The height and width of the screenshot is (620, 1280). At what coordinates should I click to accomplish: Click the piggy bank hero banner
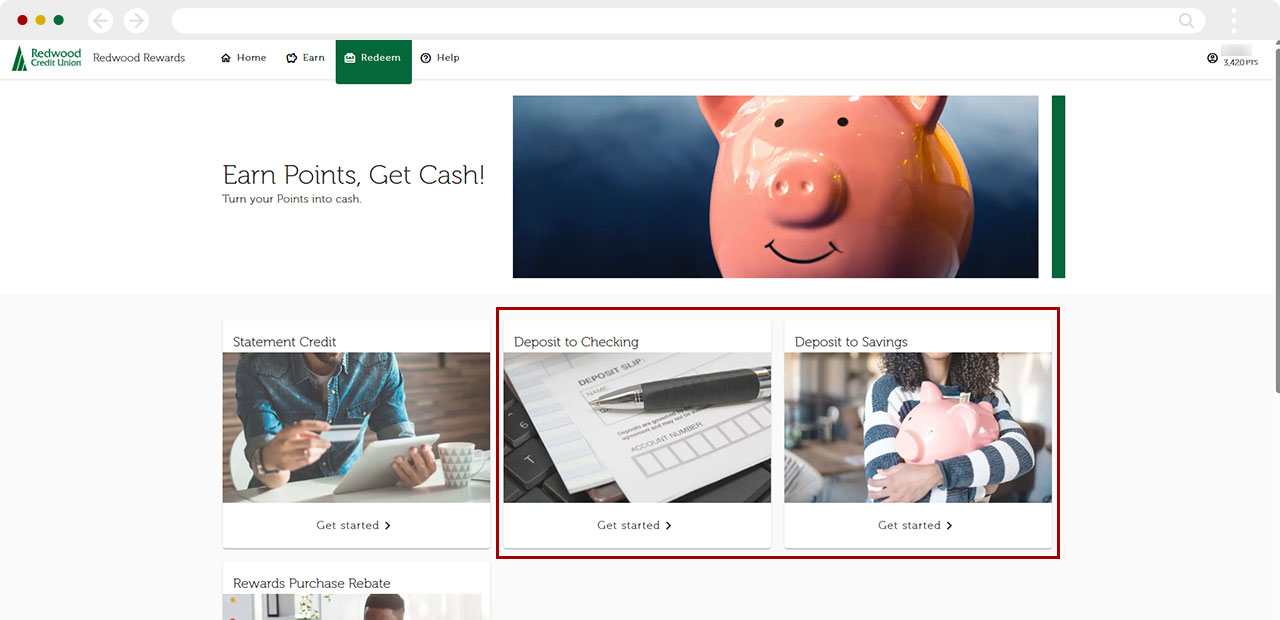pyautogui.click(x=775, y=187)
